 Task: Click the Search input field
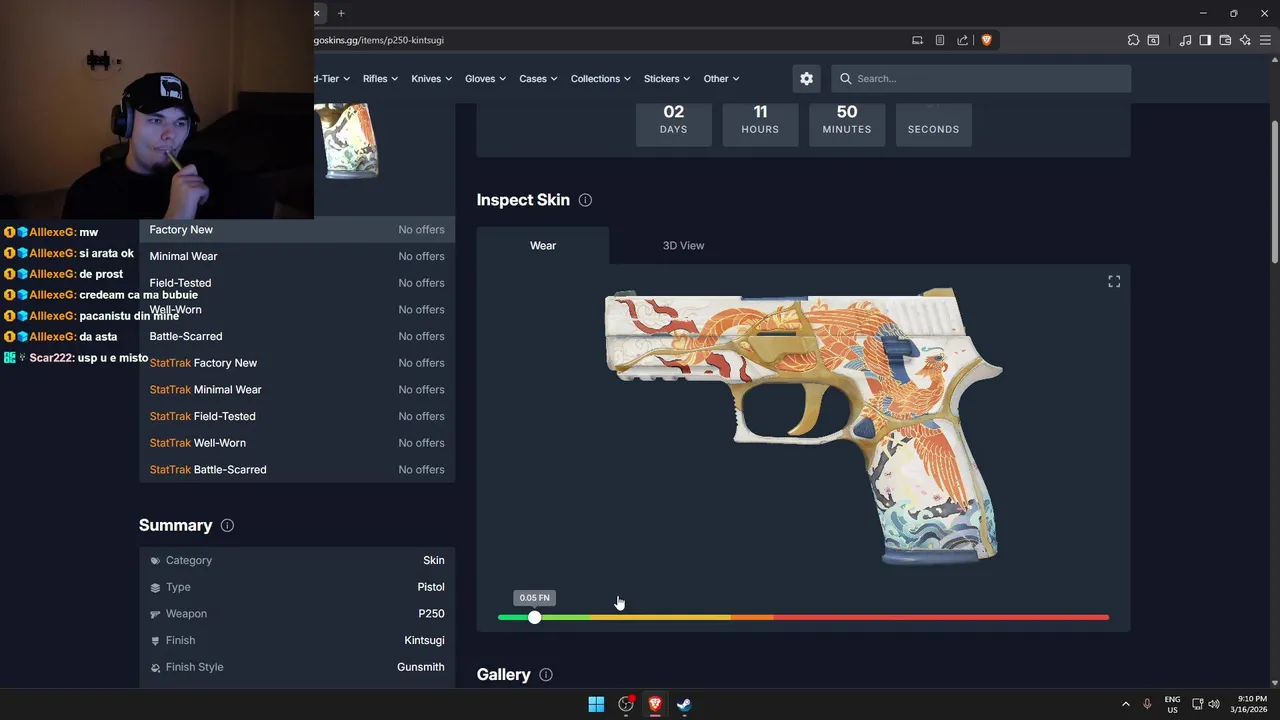click(x=981, y=79)
